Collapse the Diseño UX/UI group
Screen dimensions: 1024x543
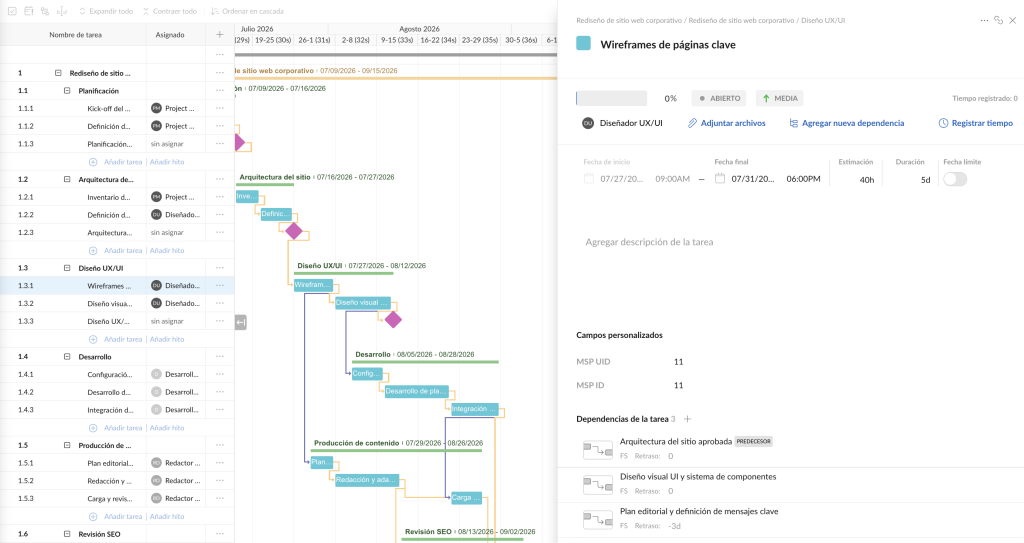coord(67,268)
